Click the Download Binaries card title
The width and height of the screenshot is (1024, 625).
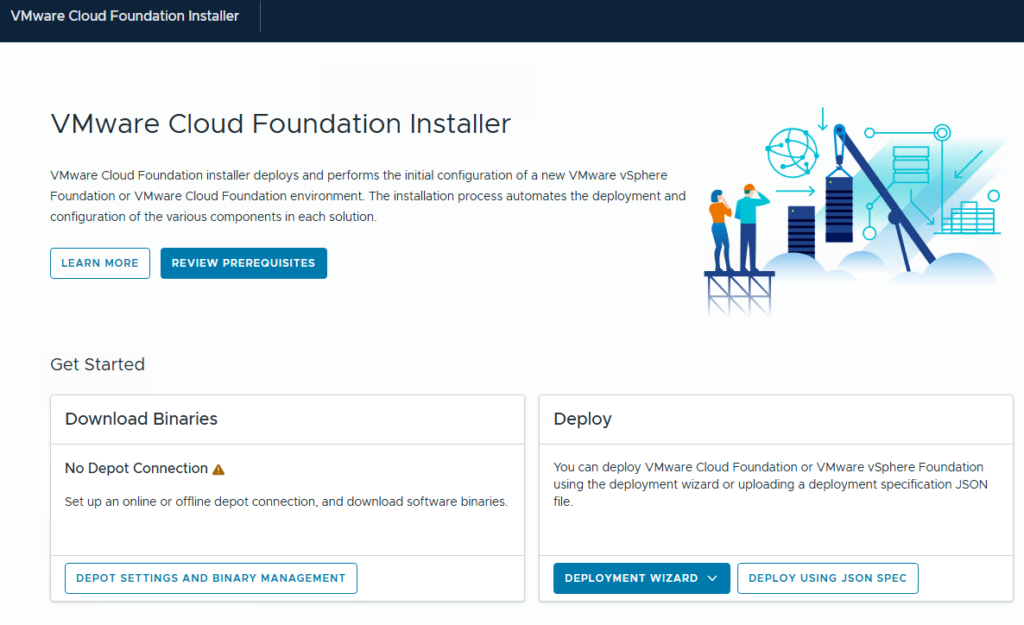[x=141, y=419]
